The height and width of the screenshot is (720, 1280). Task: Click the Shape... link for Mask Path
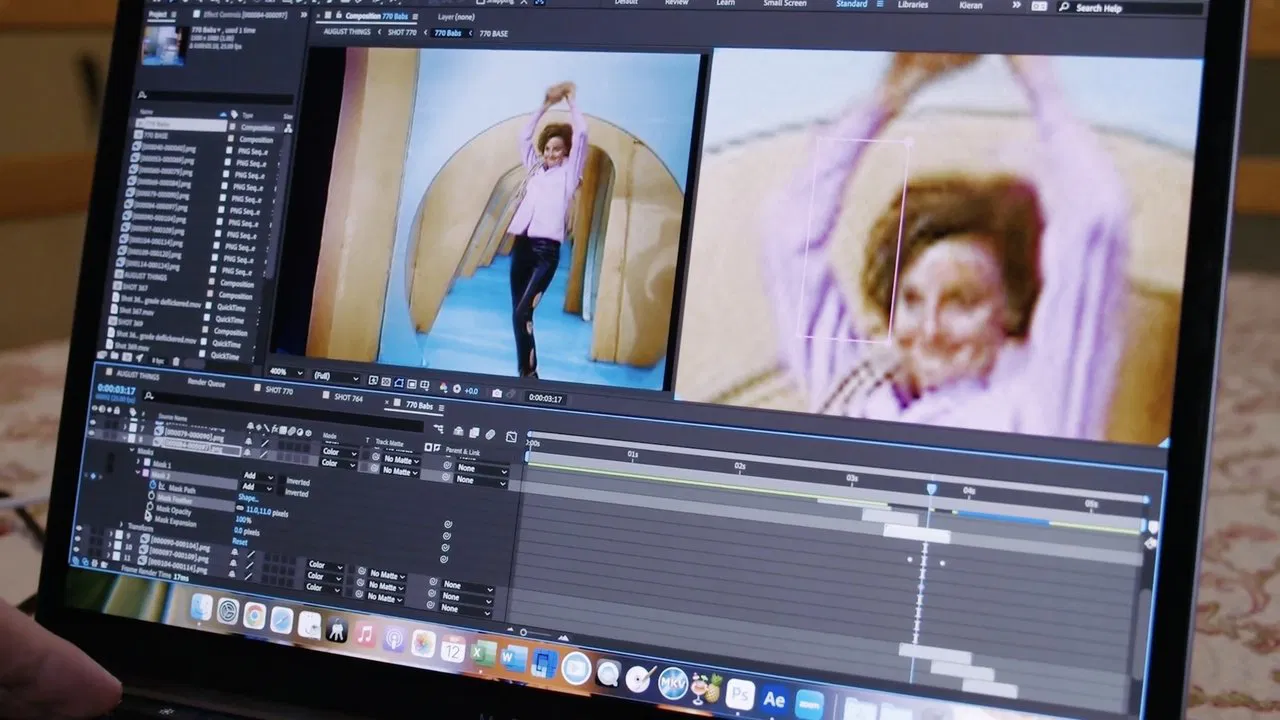pos(247,498)
